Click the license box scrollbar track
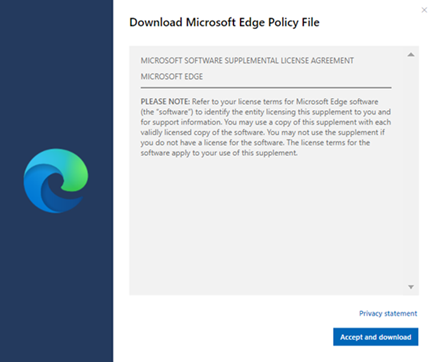The height and width of the screenshot is (362, 435). 411,171
